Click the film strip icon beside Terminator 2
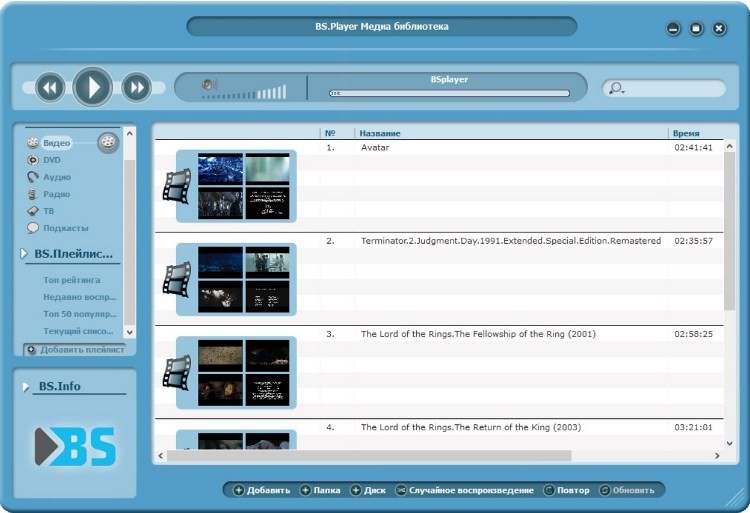Viewport: 750px width, 513px height. coord(177,279)
